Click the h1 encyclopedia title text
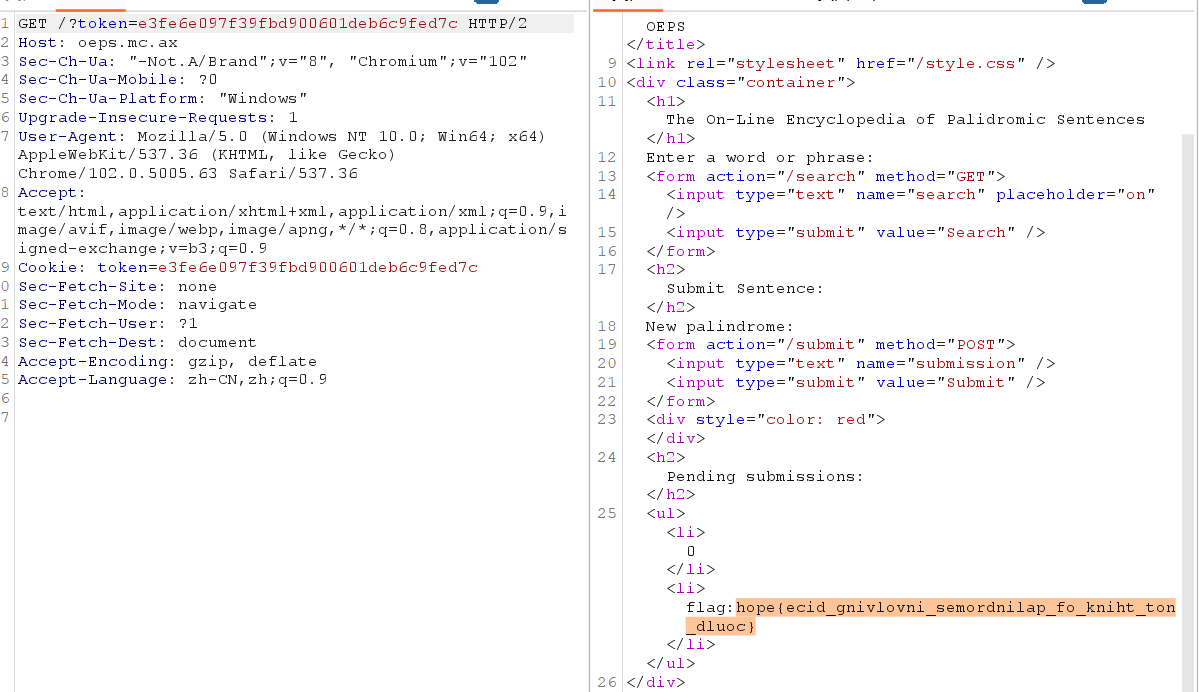Screen dimensions: 1199x692 point(905,119)
